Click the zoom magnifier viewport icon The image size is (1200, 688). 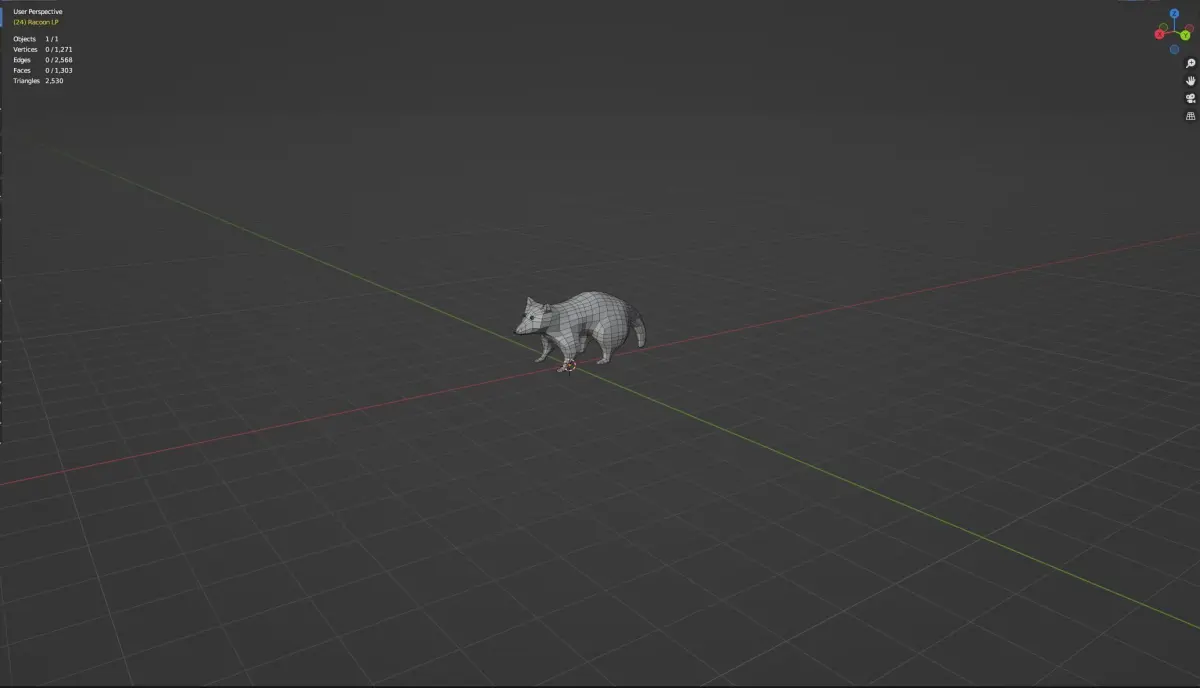[1191, 64]
